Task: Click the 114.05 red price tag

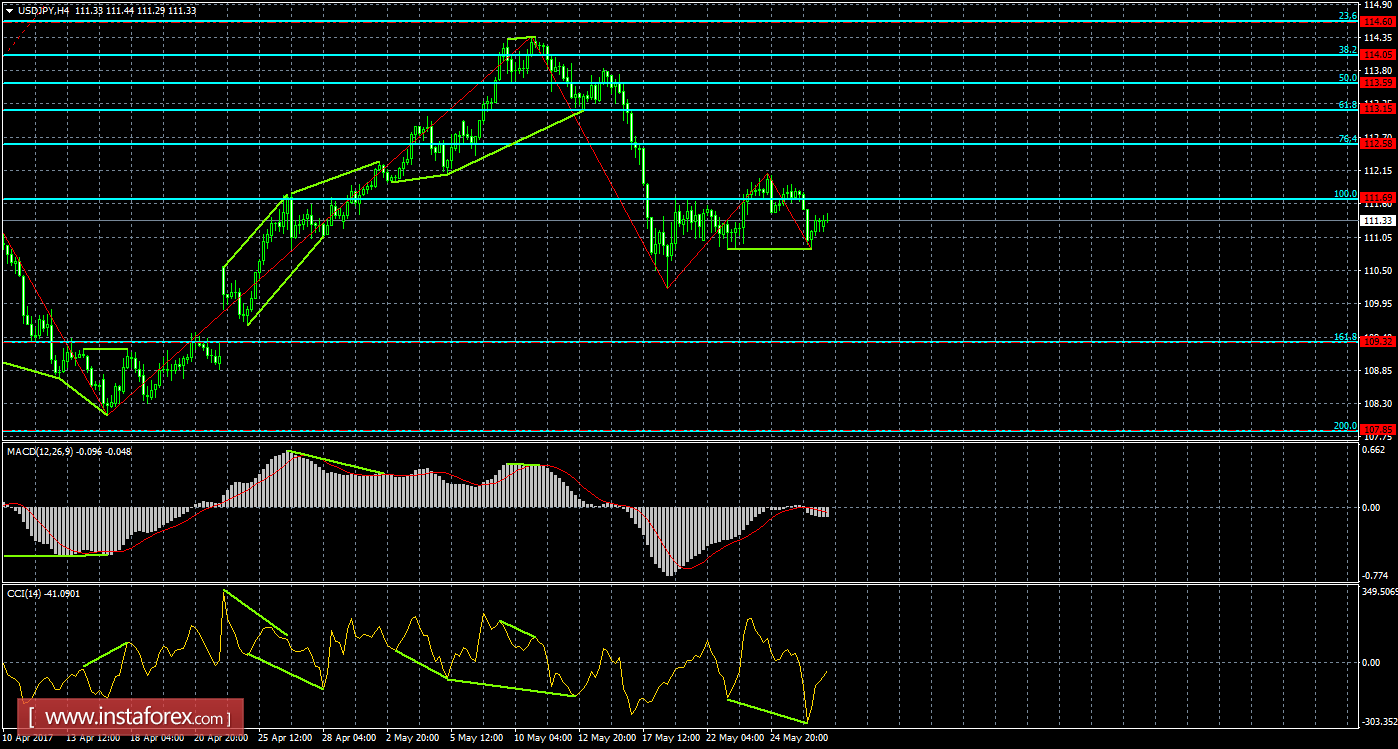Action: pos(1379,54)
